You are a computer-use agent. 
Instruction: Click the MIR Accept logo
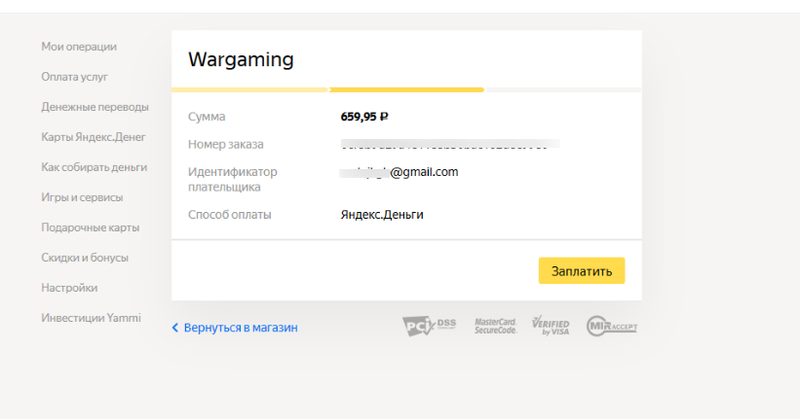pos(612,326)
